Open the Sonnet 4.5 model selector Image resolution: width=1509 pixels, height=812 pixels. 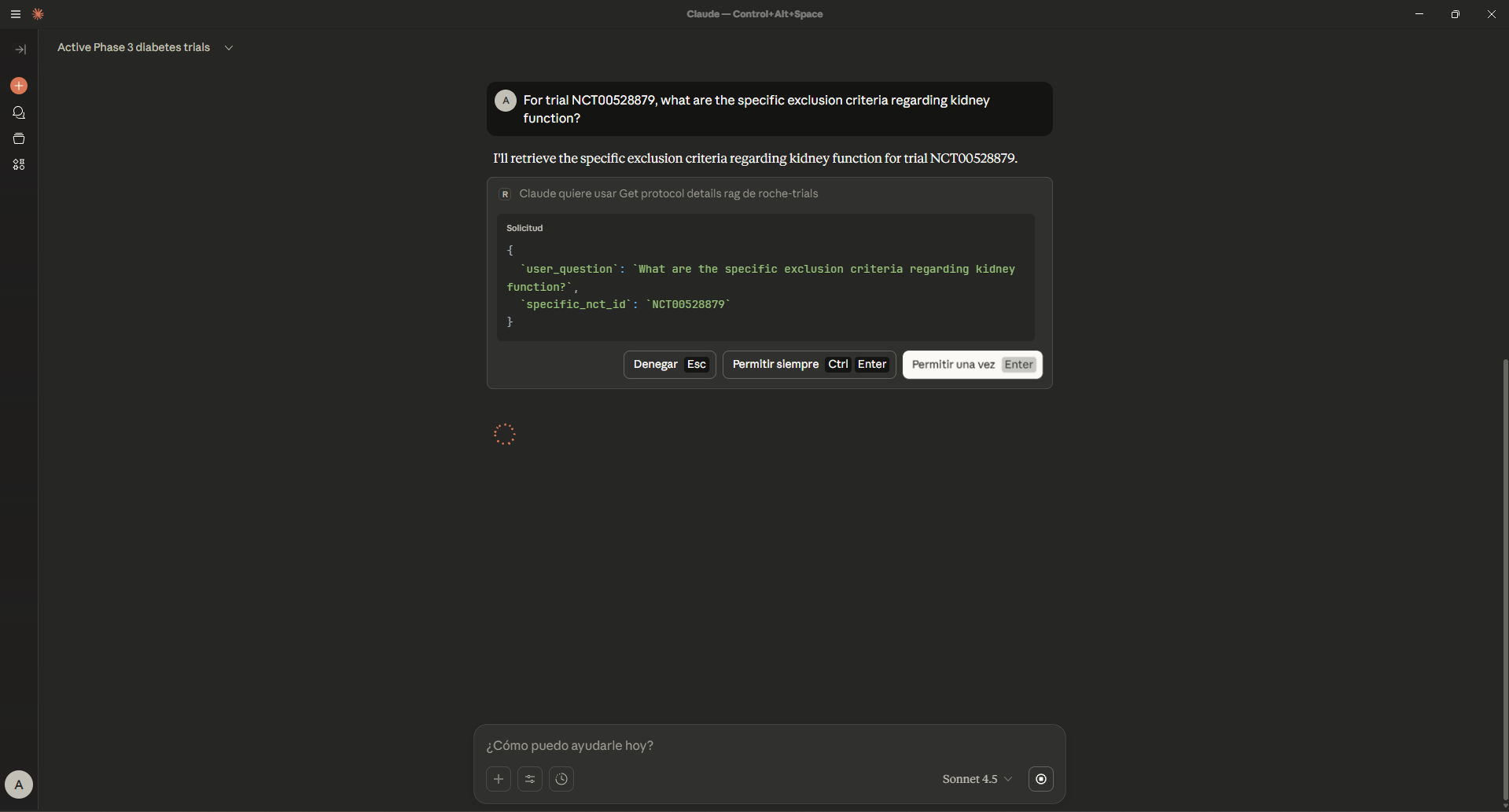(977, 779)
